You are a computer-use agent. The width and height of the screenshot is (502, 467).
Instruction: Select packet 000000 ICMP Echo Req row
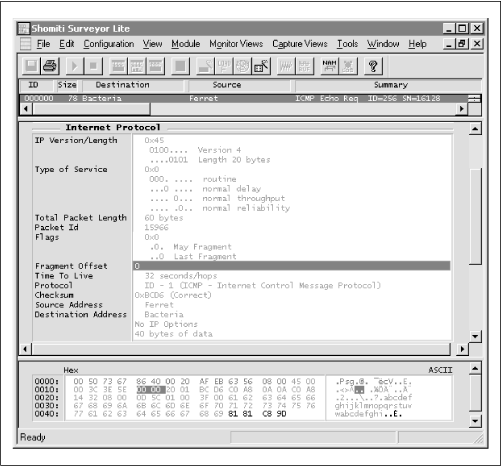pyautogui.click(x=243, y=99)
